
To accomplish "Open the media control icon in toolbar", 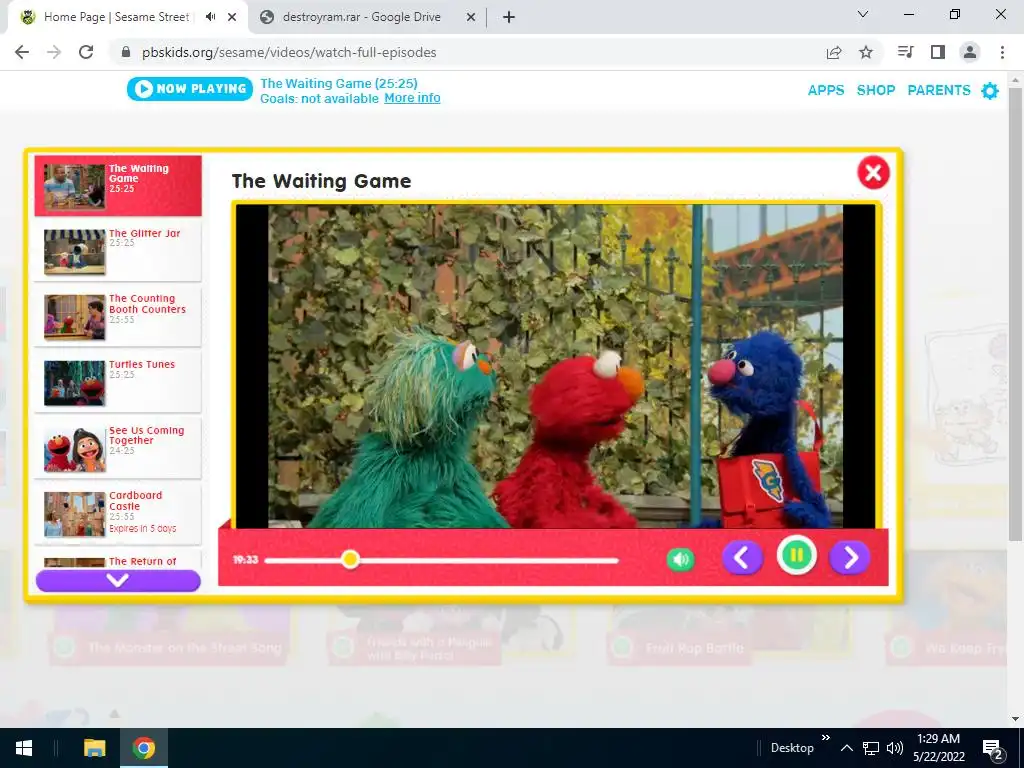I will 905,52.
